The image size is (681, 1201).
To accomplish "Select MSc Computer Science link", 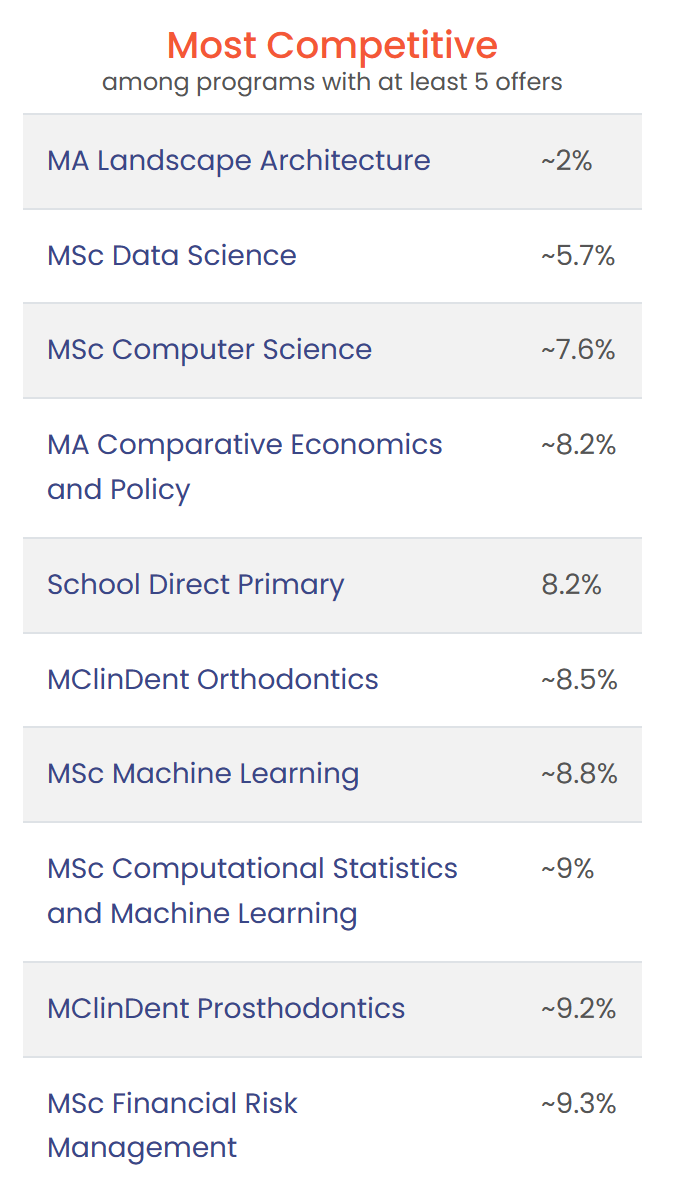I will coord(209,350).
